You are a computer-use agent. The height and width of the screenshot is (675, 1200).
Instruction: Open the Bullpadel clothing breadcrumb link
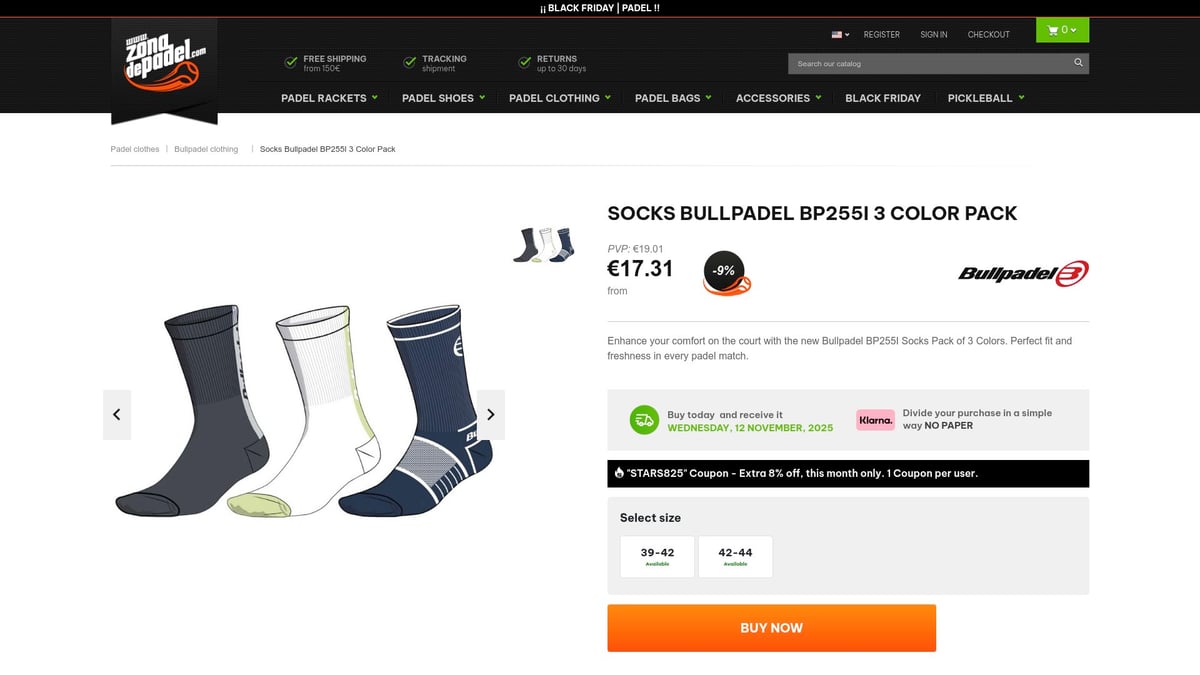tap(206, 148)
